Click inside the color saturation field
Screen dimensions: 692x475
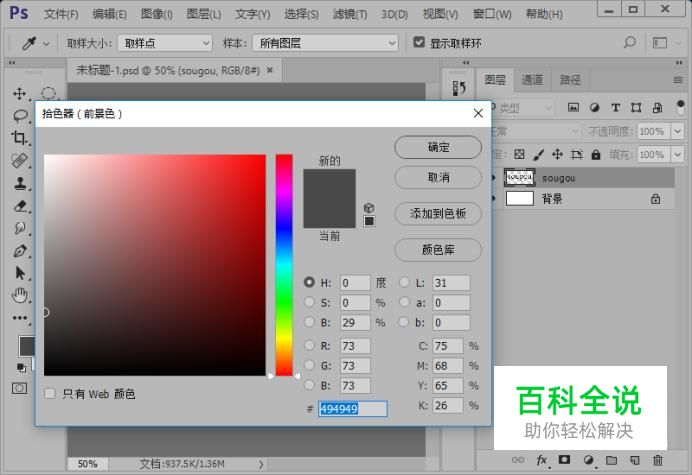(x=155, y=265)
